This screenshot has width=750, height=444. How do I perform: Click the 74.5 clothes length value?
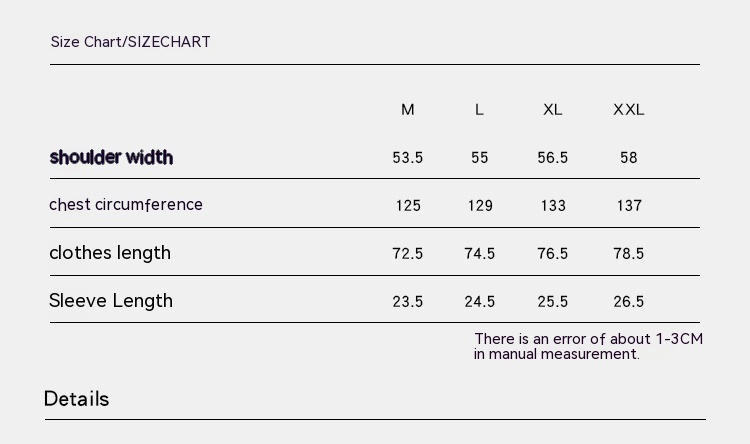coord(480,254)
